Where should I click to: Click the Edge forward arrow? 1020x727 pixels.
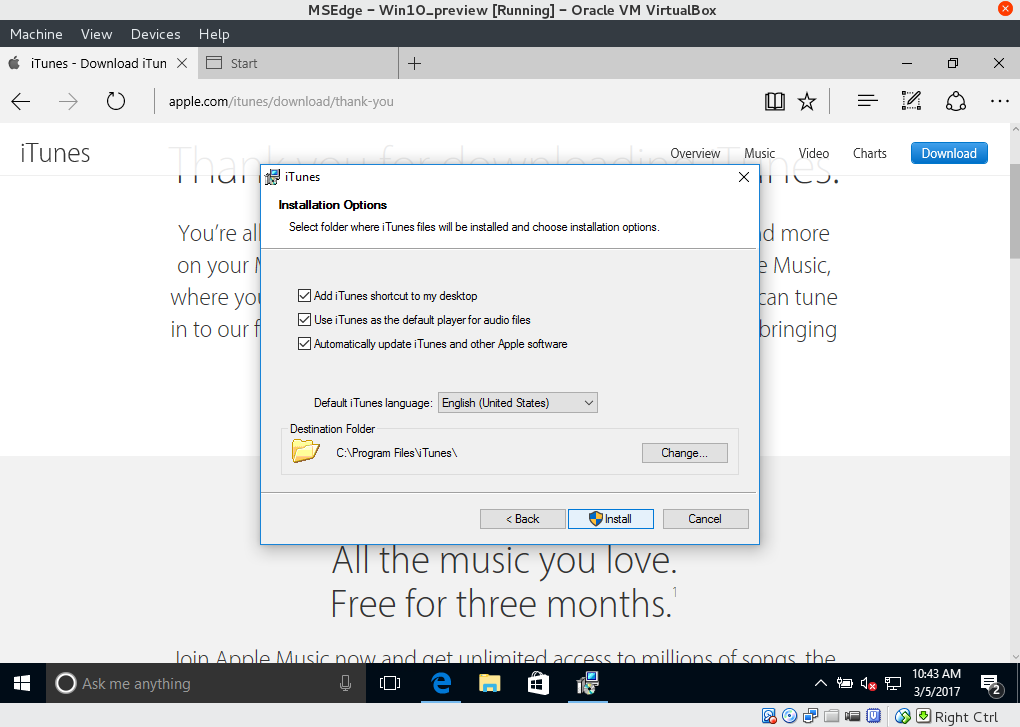click(x=68, y=101)
